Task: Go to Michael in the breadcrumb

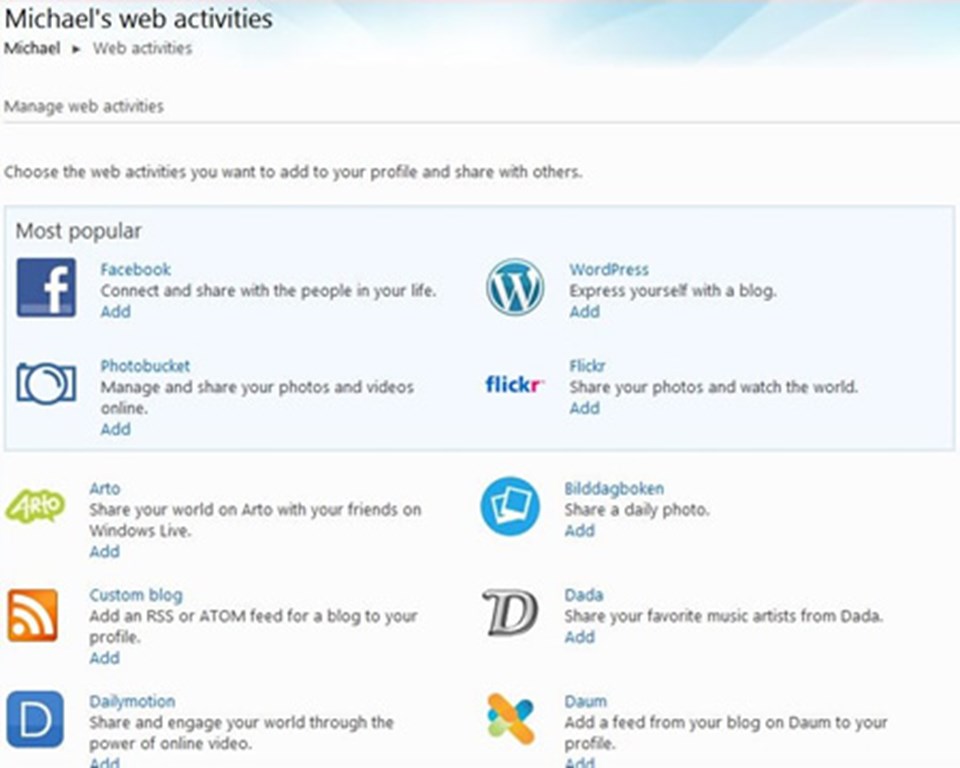Action: pos(32,48)
